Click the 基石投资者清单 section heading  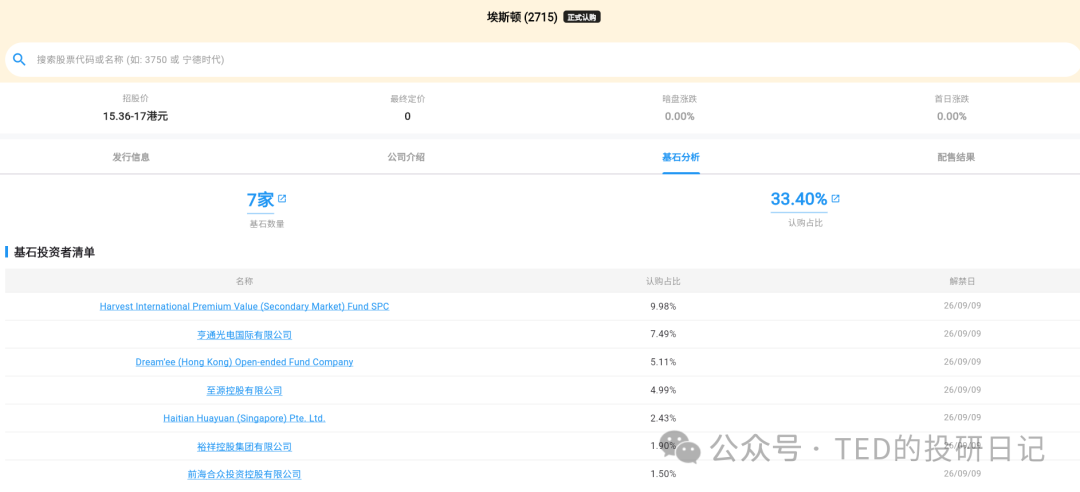pos(54,252)
